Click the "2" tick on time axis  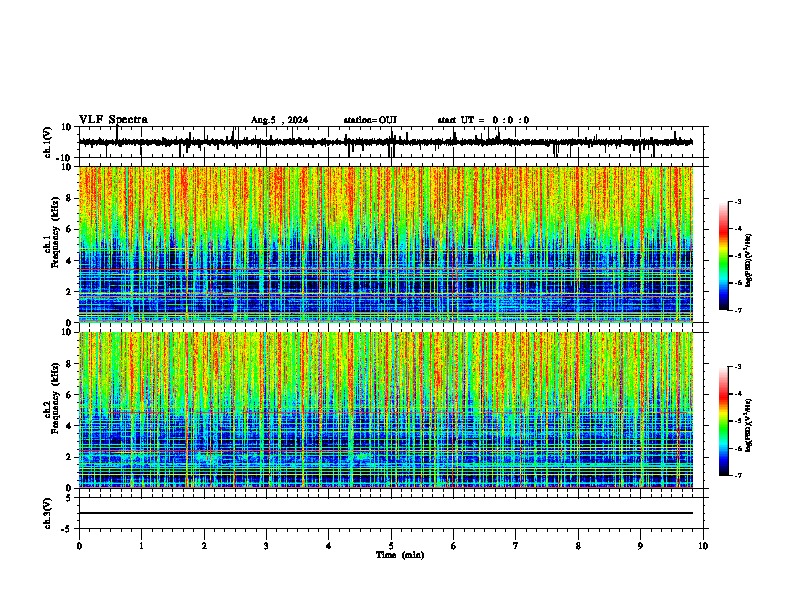204,546
